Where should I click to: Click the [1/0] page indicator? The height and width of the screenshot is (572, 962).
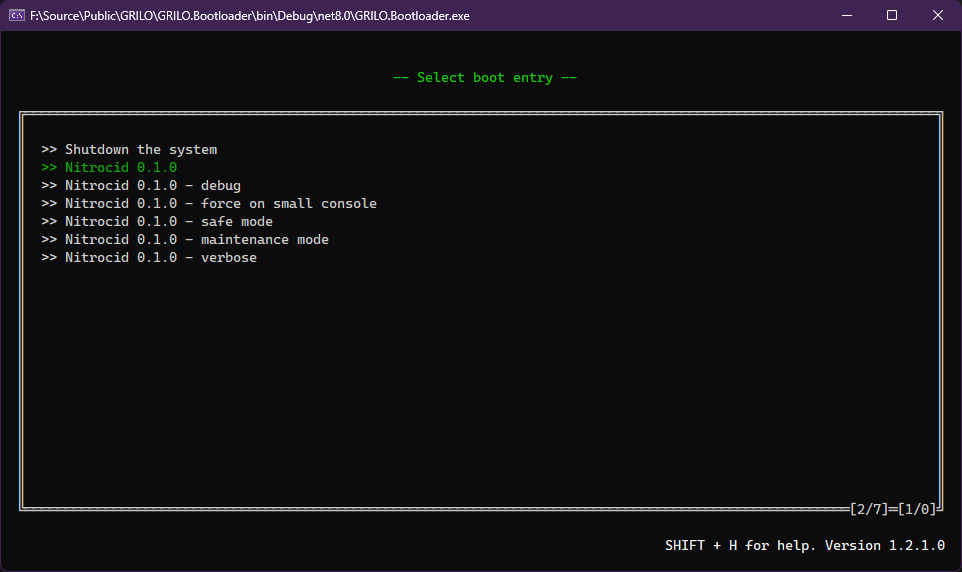pyautogui.click(x=917, y=509)
